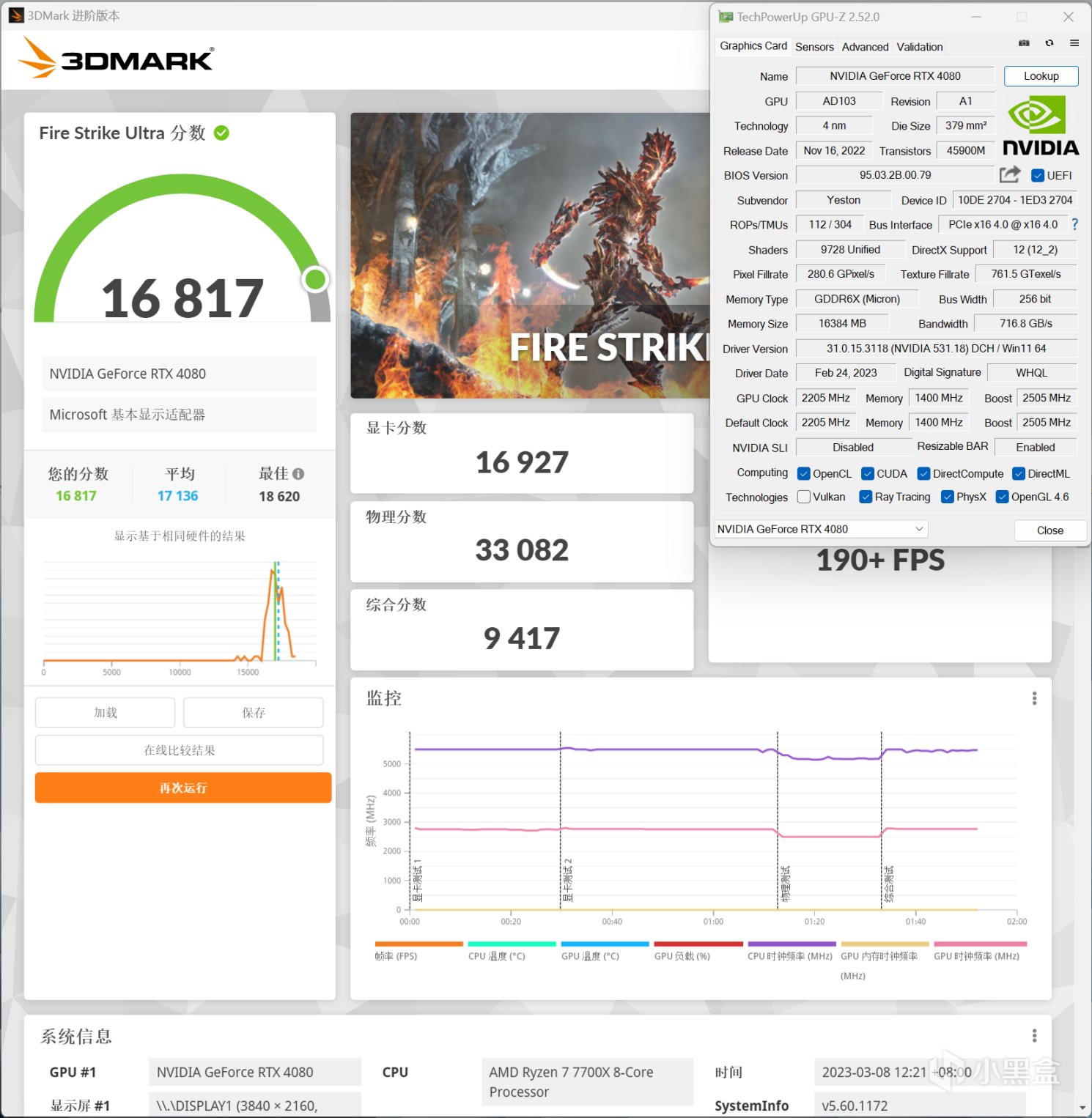Viewport: 1092px width, 1118px height.
Task: Click the AMD Ryzen 7 7700X CPU value
Action: pos(587,1081)
